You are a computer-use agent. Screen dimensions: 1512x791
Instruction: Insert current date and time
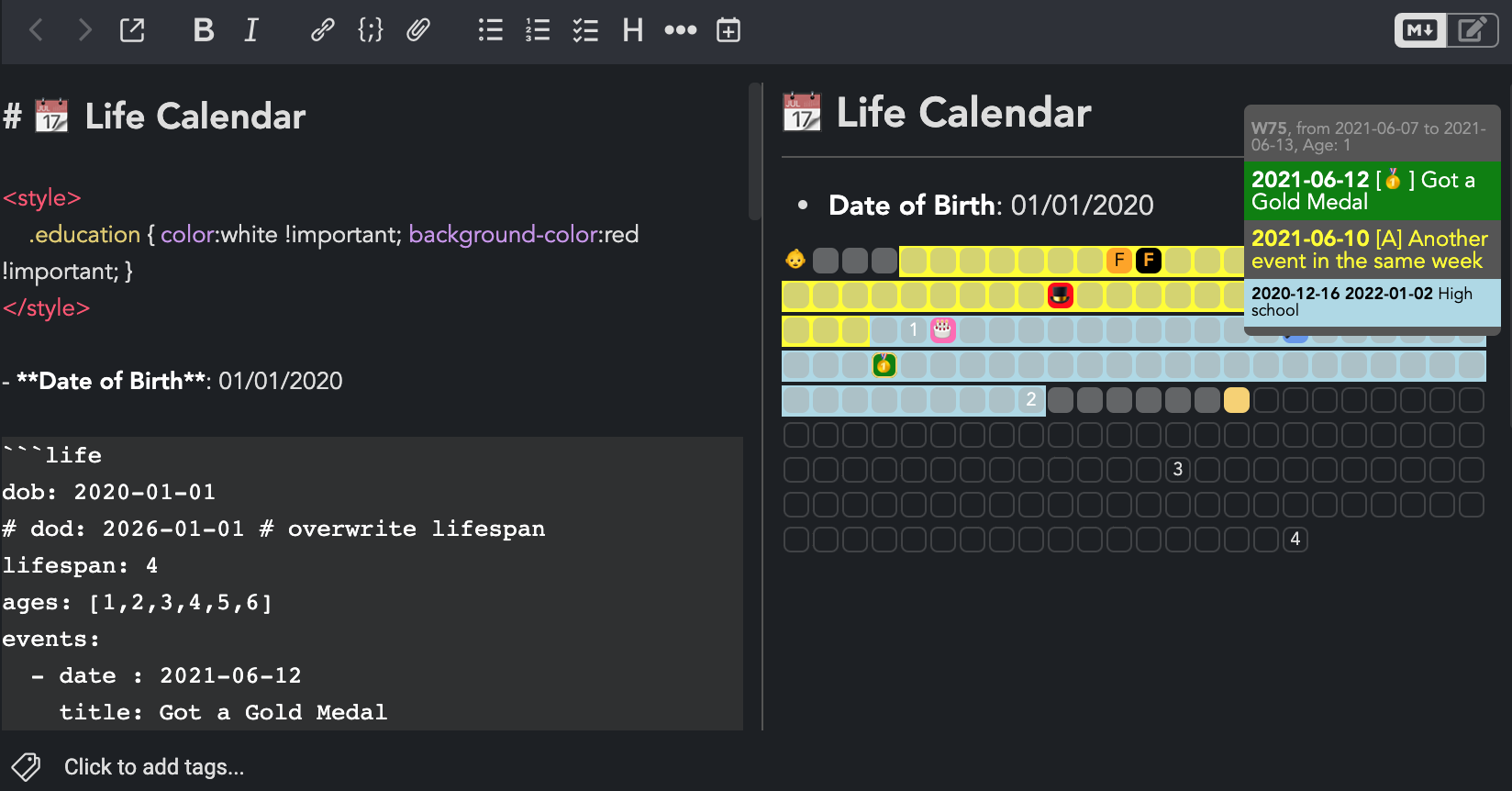[728, 30]
